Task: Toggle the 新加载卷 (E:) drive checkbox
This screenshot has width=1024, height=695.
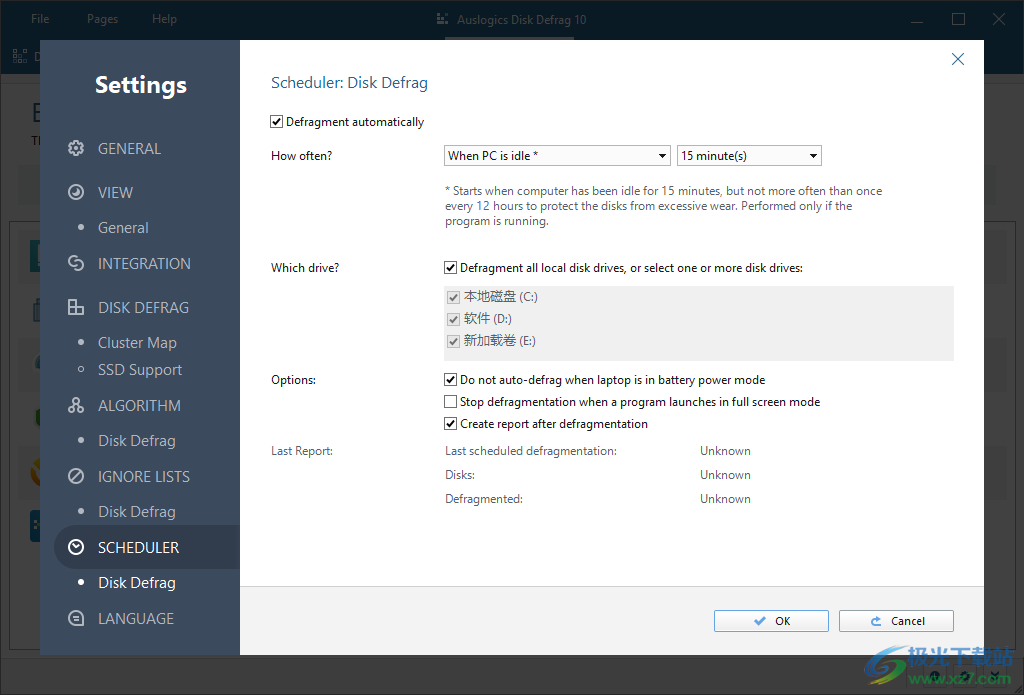Action: tap(453, 341)
